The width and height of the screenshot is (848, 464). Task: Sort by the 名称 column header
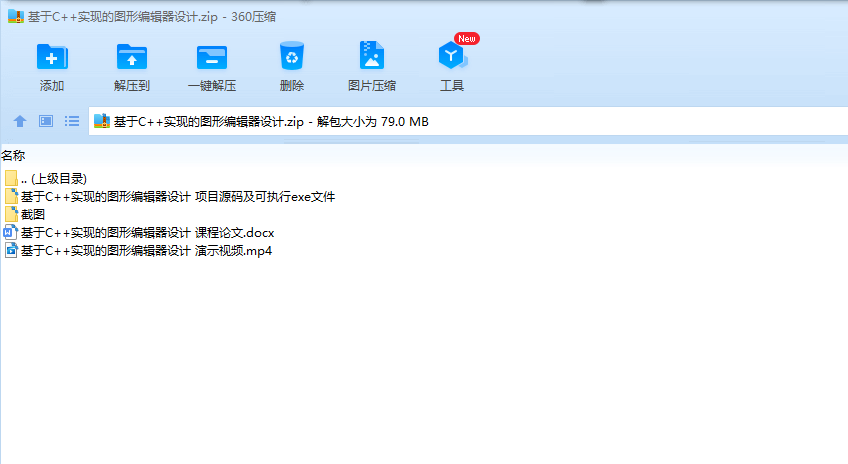click(x=13, y=156)
